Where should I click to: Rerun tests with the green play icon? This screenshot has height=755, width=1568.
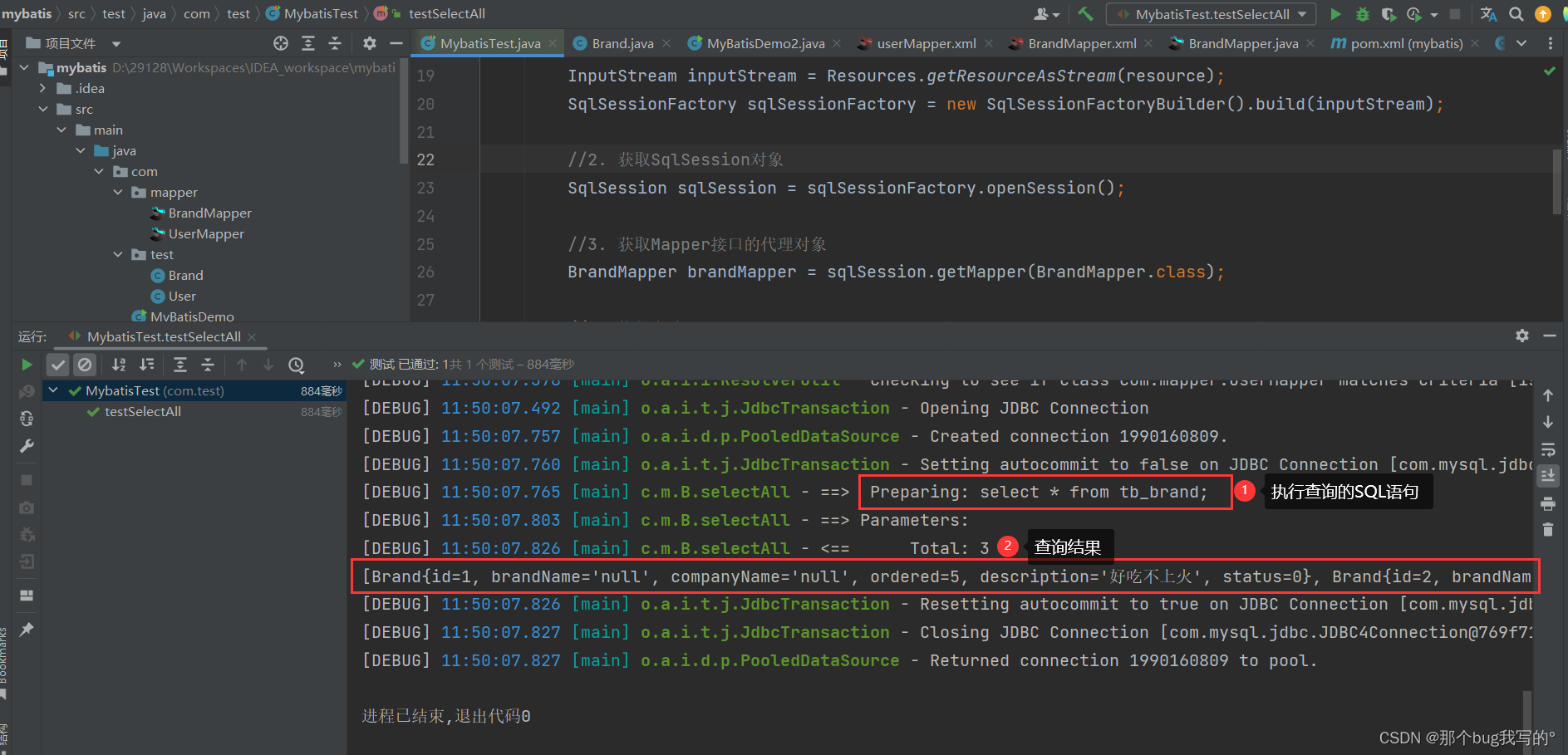pyautogui.click(x=27, y=365)
